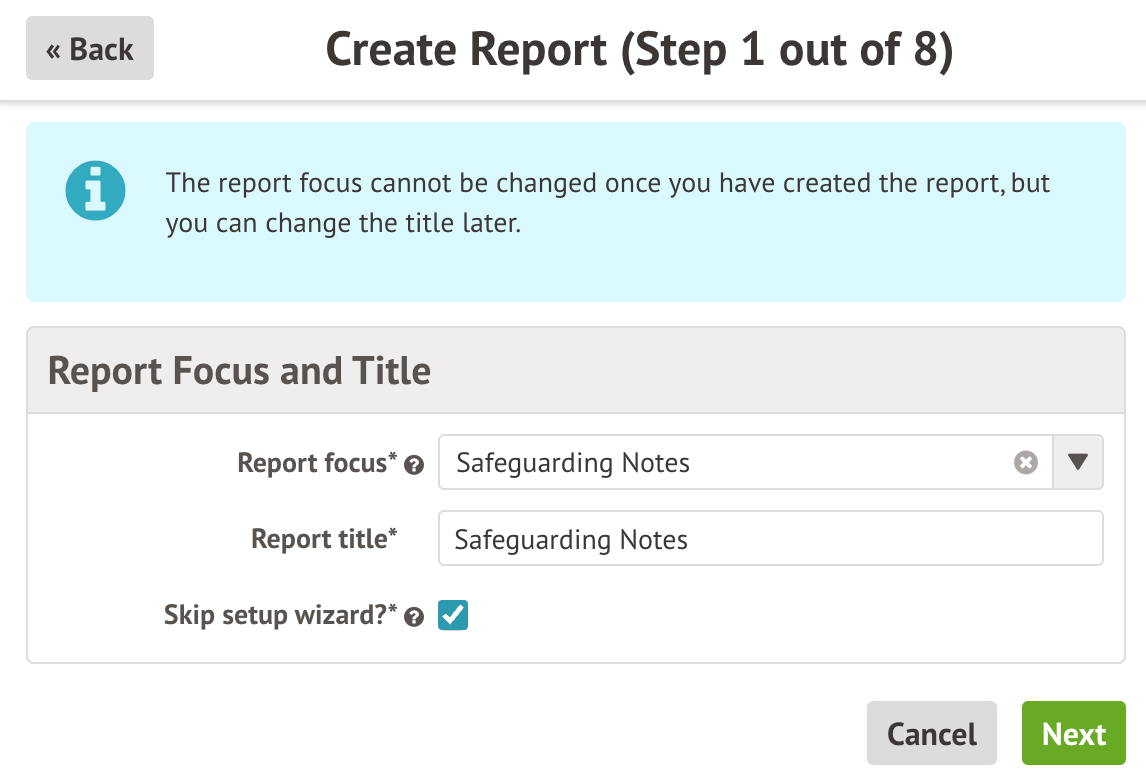1146x774 pixels.
Task: Click the blue info circle icon
Action: [x=95, y=190]
